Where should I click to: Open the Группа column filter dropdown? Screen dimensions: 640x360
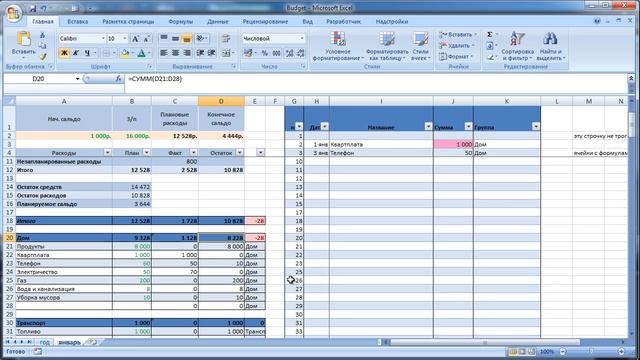point(536,127)
